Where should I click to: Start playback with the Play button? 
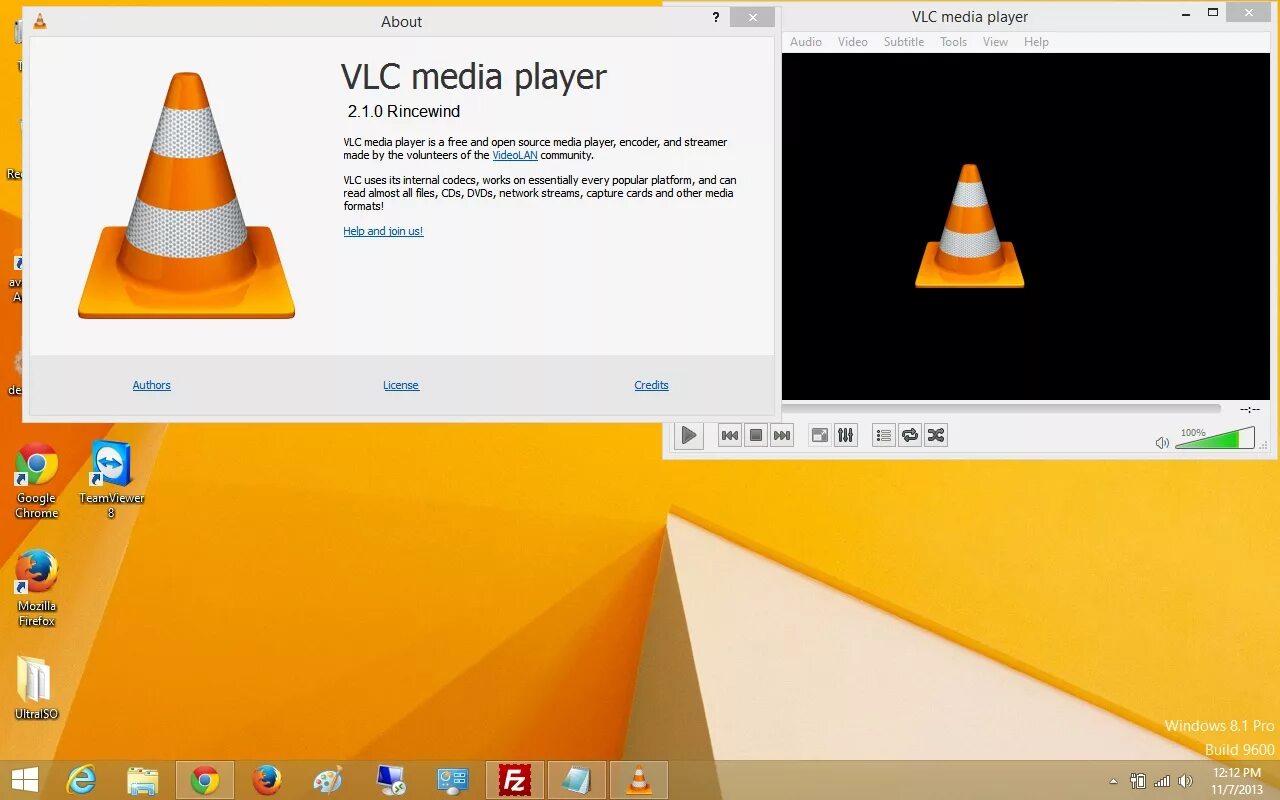coord(689,435)
